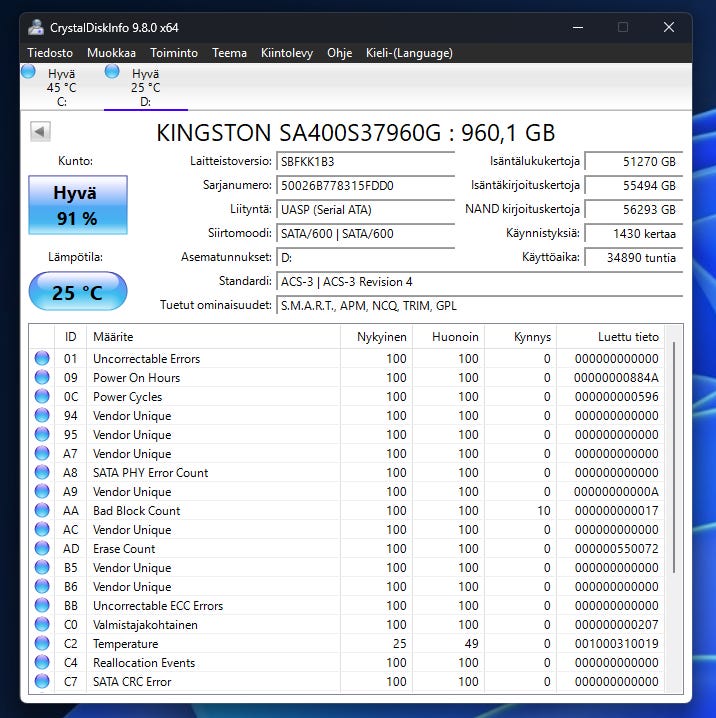Click the blue status orb for drive C:
Viewport: 716px width, 718px height.
[28, 71]
